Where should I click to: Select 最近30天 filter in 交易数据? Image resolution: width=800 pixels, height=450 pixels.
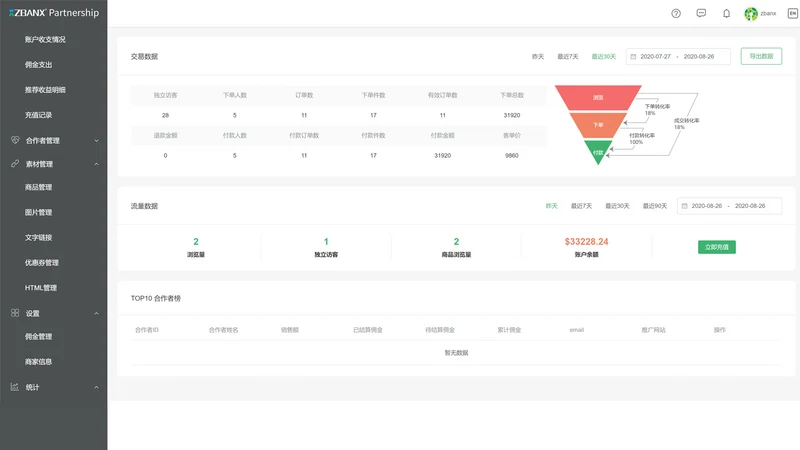point(604,57)
